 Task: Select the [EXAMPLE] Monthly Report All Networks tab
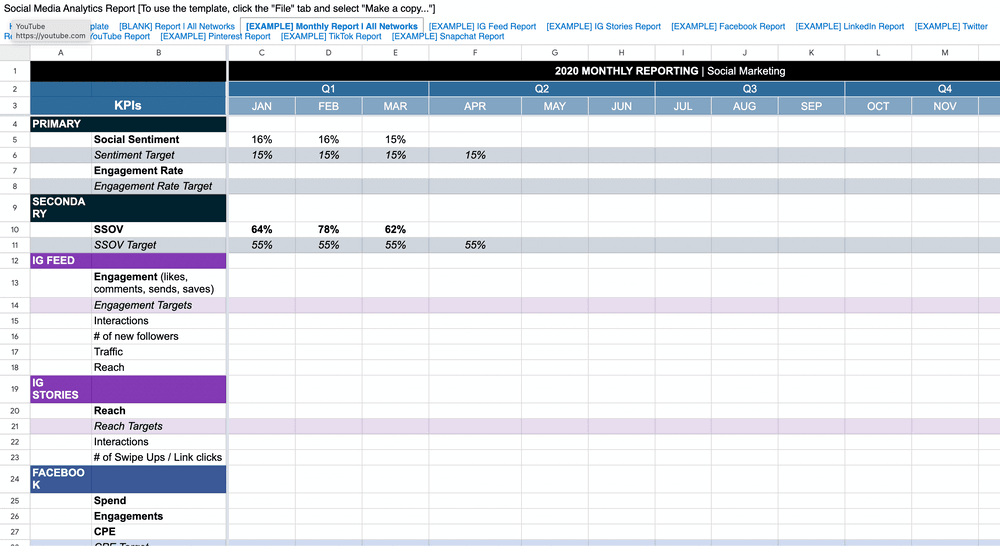tap(331, 26)
